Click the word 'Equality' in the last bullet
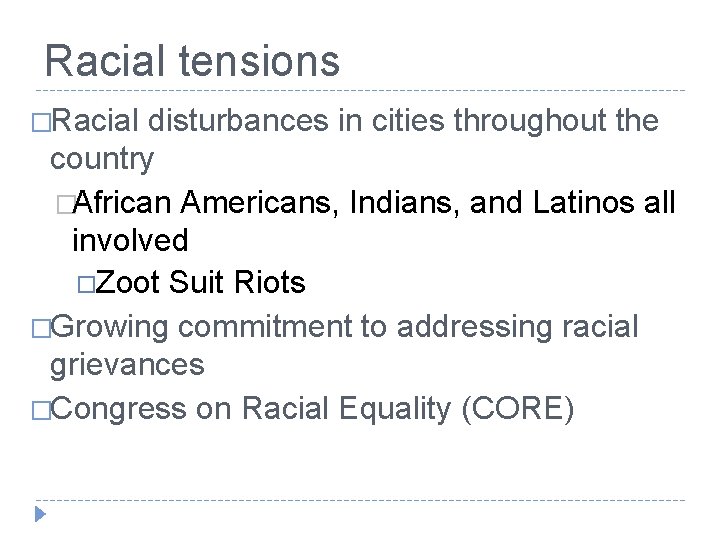 tap(395, 408)
